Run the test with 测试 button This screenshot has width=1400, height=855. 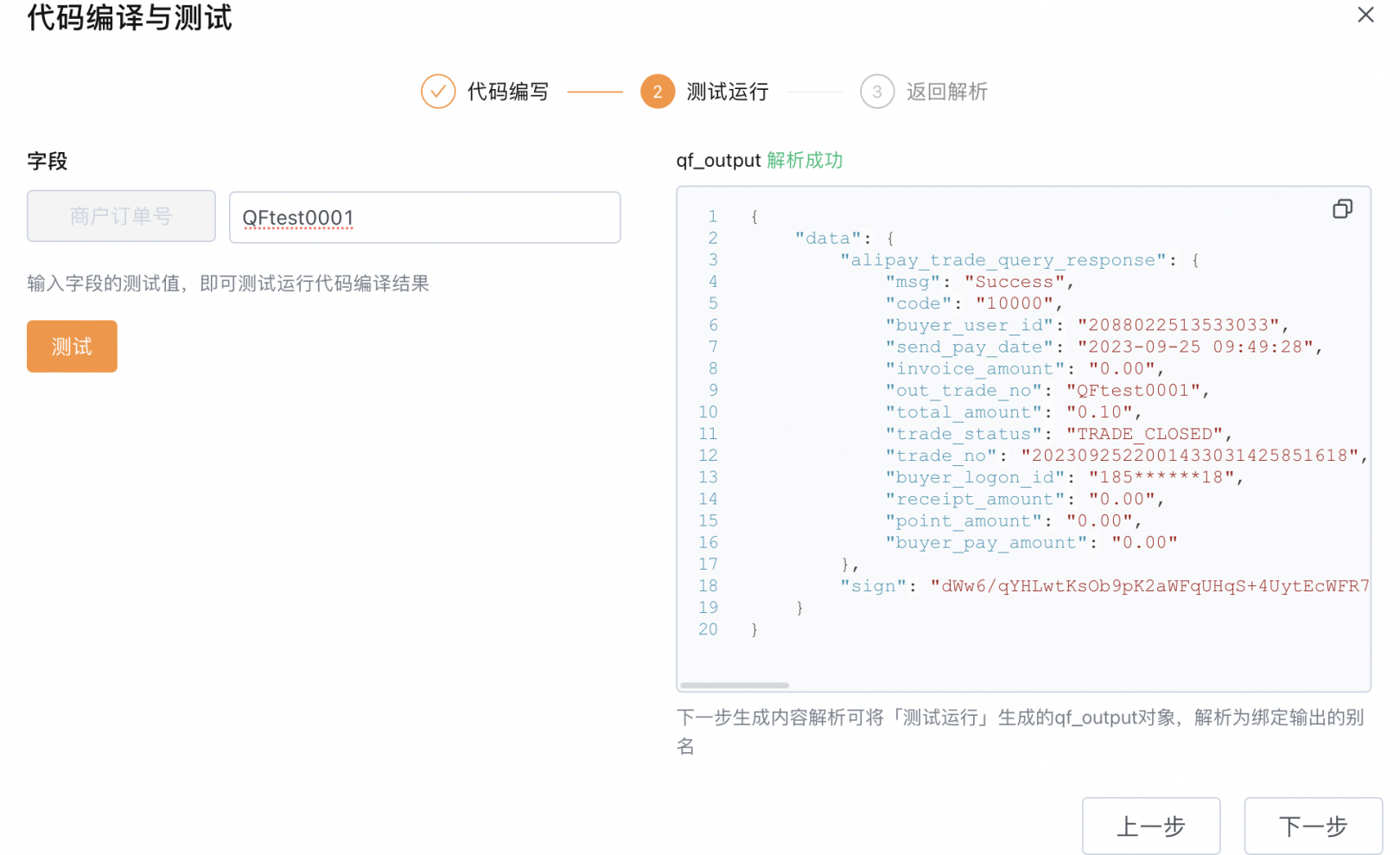coord(72,347)
